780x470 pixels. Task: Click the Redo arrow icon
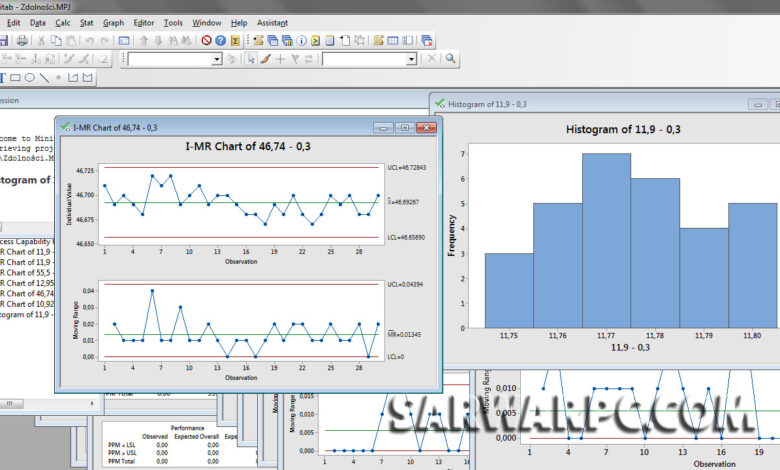click(x=104, y=41)
